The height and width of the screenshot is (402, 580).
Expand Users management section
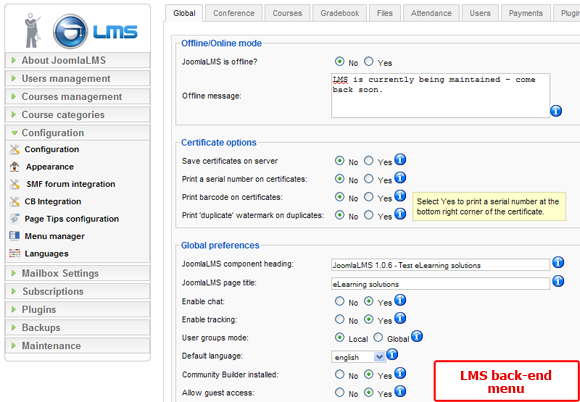click(77, 78)
